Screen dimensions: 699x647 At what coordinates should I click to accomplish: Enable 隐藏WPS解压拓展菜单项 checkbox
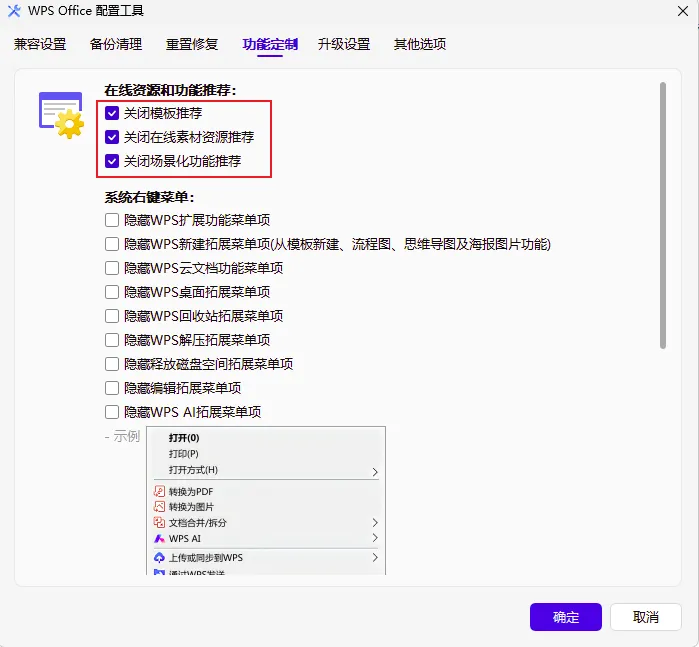click(112, 340)
